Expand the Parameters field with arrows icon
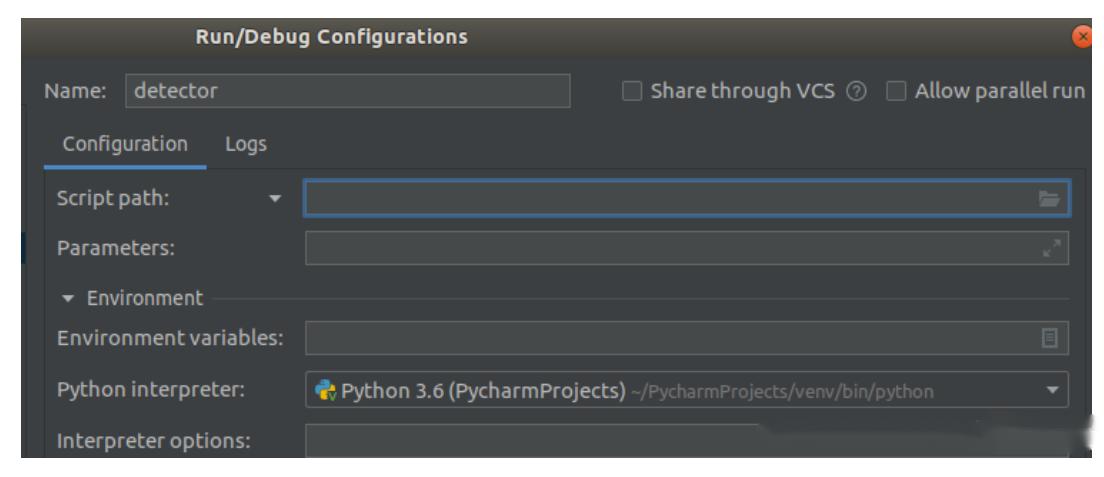This screenshot has height=477, width=1104. tap(1049, 249)
